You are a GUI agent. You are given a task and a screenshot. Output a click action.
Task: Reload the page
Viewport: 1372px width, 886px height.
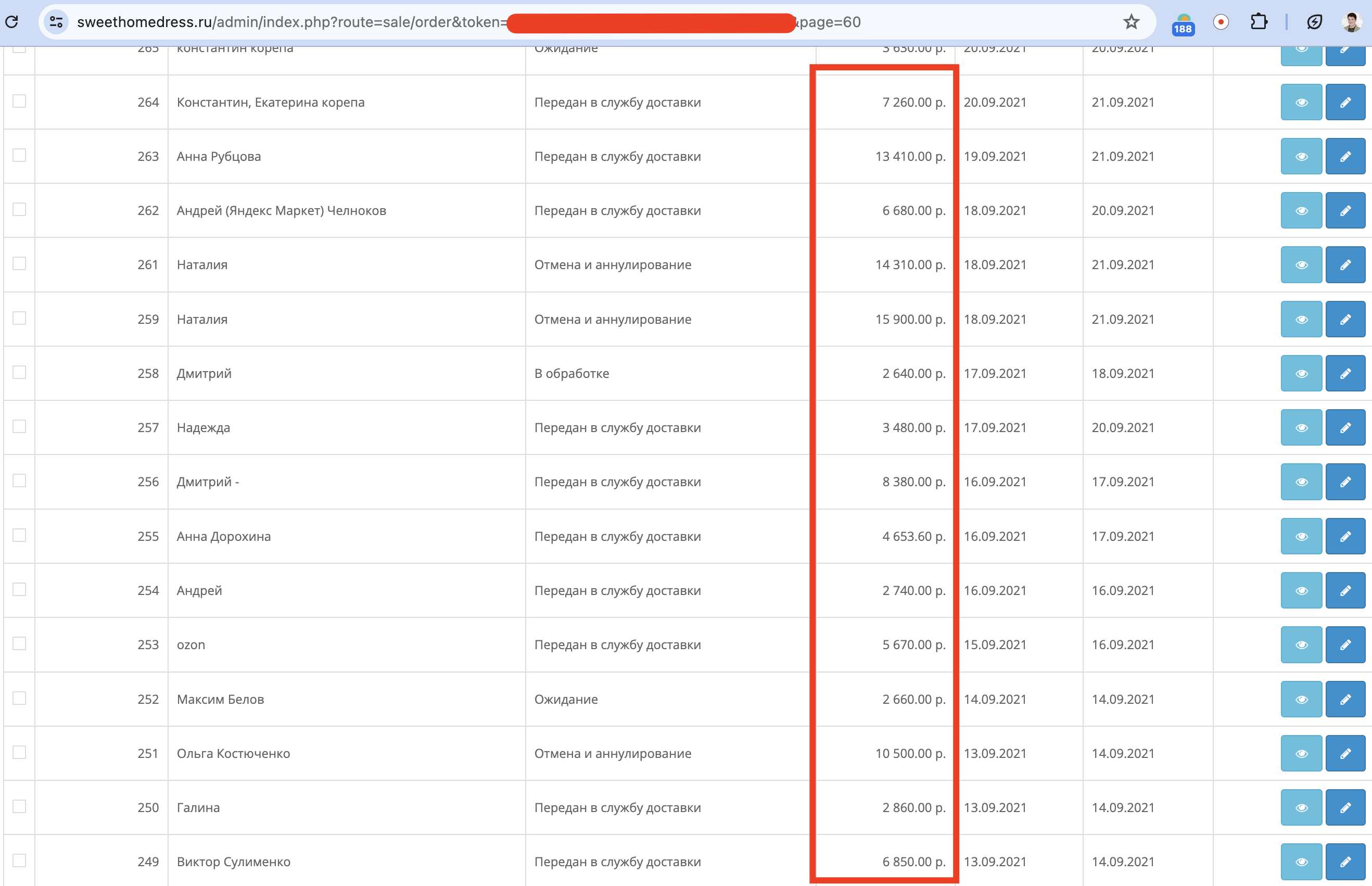pos(12,22)
